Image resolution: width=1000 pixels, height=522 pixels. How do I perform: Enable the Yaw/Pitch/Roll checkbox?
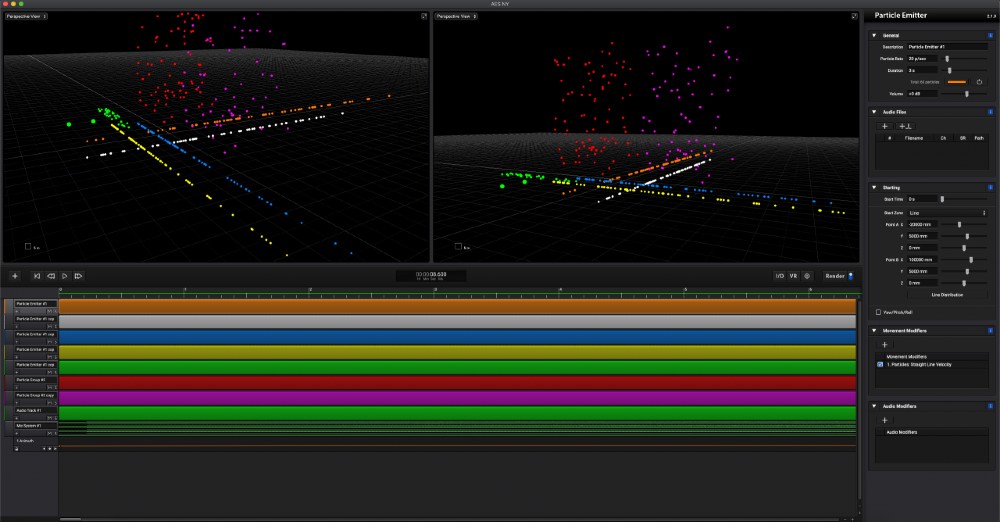(x=878, y=311)
